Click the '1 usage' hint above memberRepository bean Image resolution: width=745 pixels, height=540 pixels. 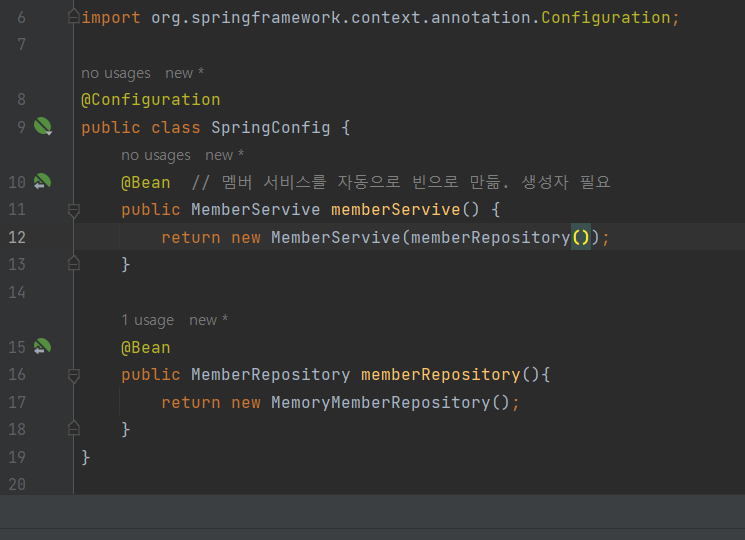(x=147, y=320)
